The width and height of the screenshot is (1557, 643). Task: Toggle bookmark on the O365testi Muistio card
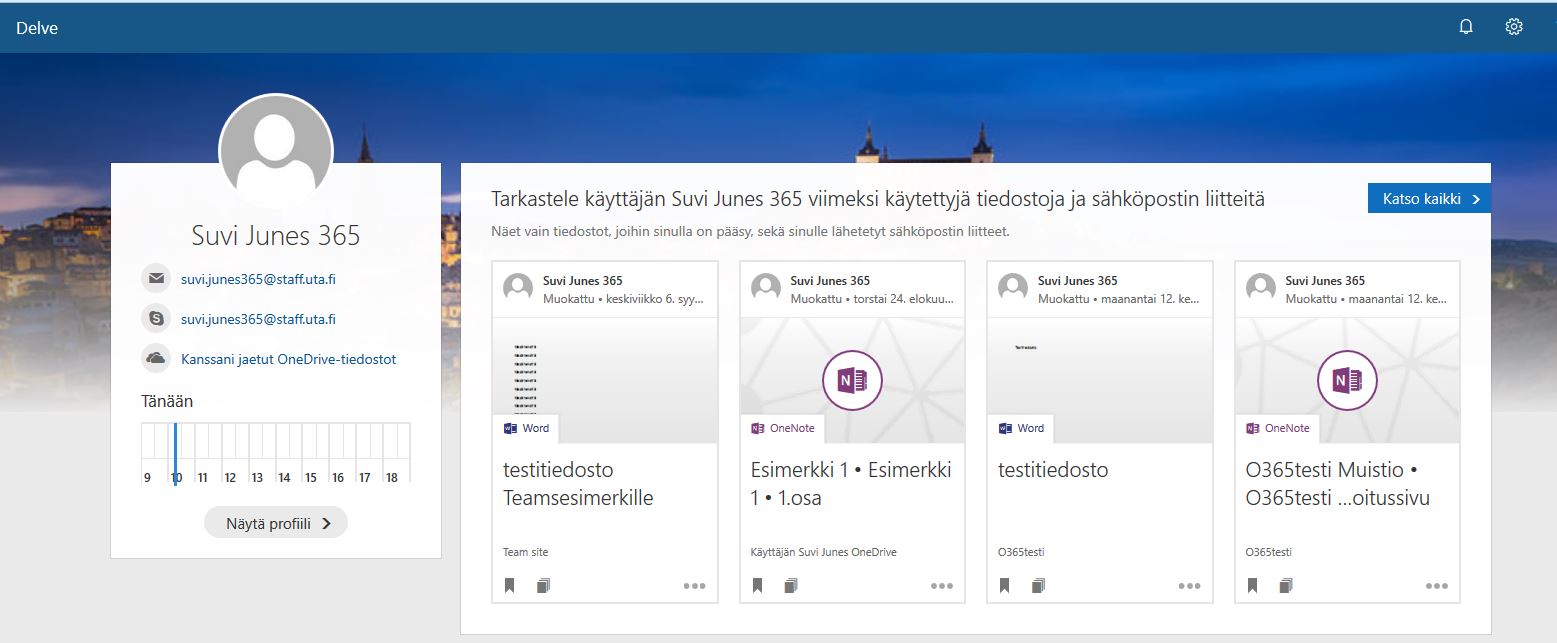coord(1252,586)
